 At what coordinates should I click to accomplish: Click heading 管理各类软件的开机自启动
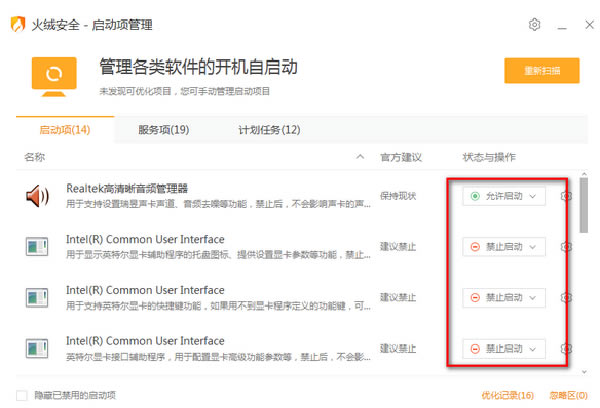pos(198,67)
